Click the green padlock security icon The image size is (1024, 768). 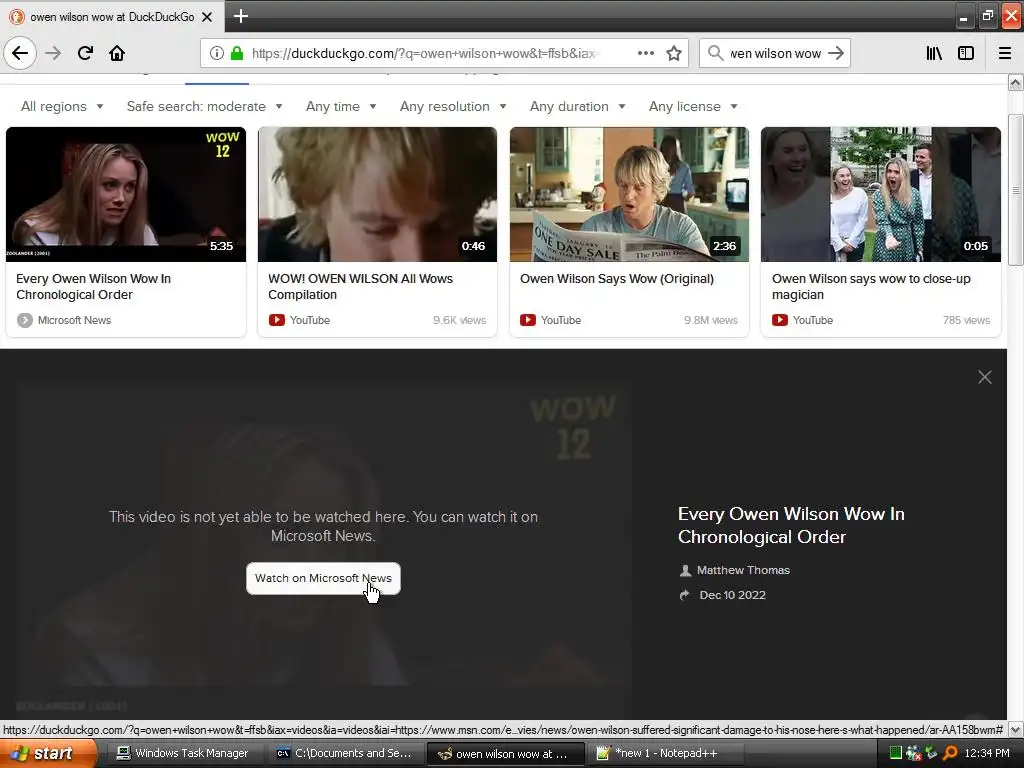point(237,53)
